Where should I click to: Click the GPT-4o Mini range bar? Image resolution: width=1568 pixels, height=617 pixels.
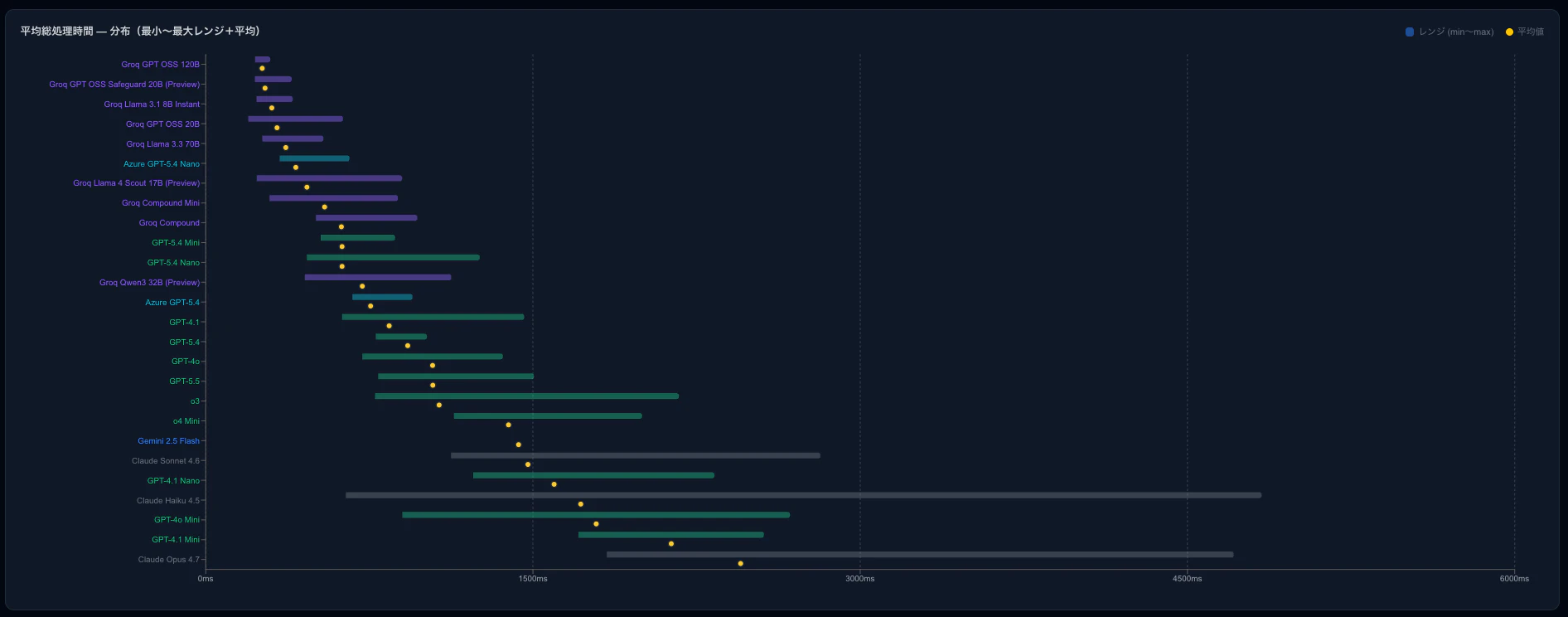(x=596, y=515)
